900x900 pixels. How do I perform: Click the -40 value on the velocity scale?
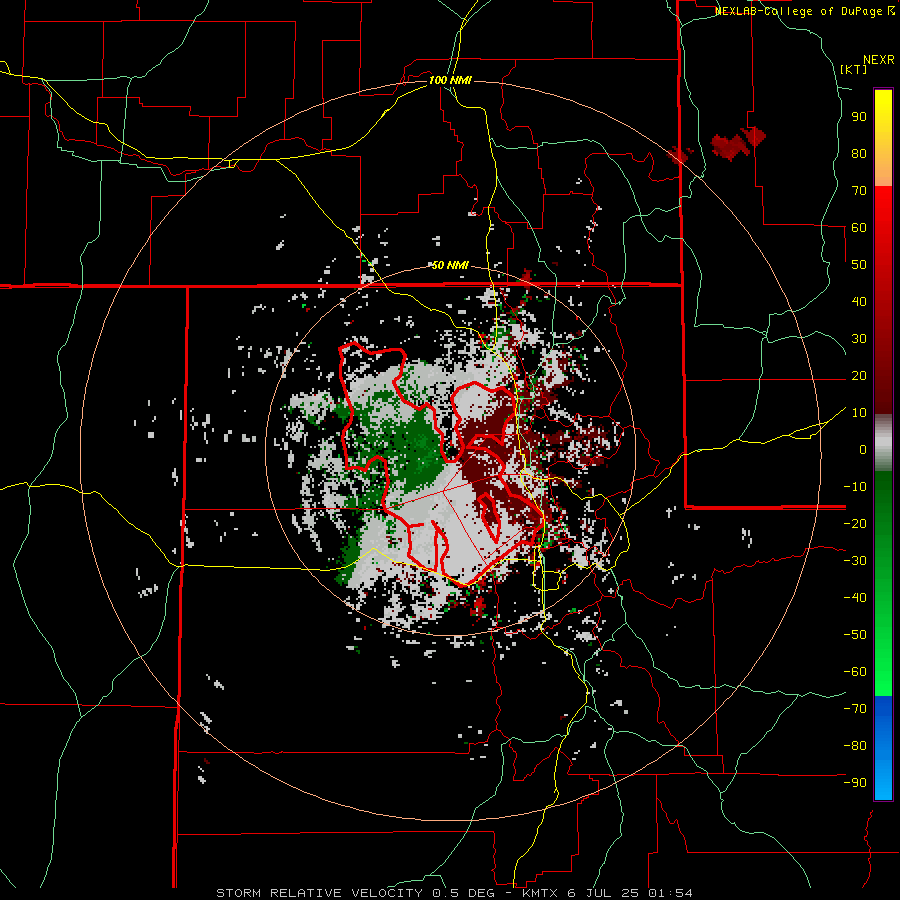pos(855,598)
